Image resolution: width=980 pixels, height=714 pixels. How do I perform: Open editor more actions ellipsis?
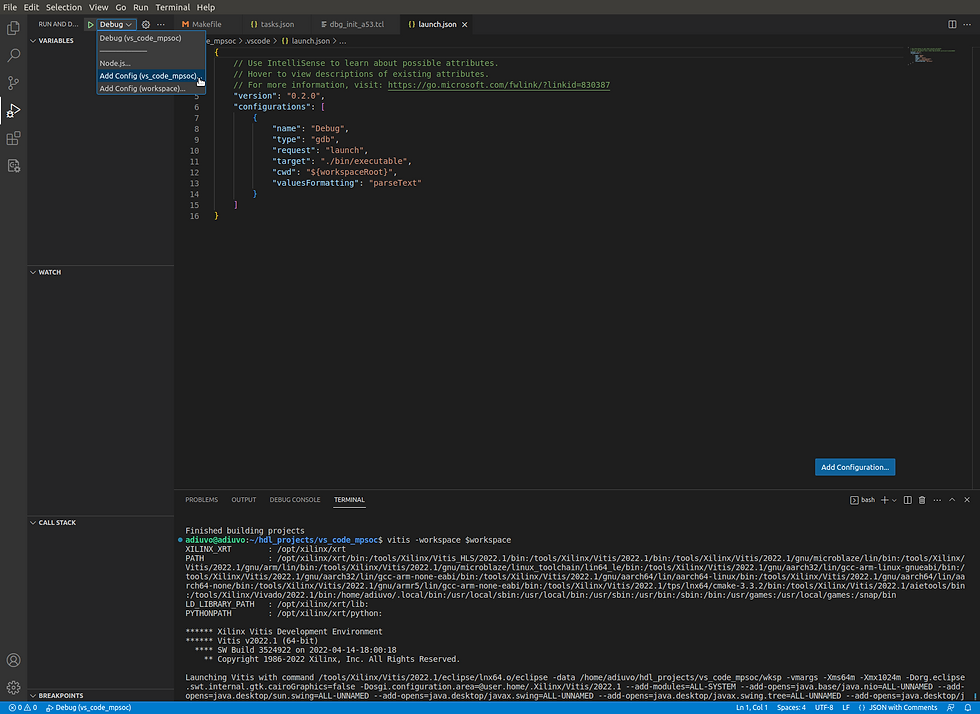pyautogui.click(x=967, y=24)
